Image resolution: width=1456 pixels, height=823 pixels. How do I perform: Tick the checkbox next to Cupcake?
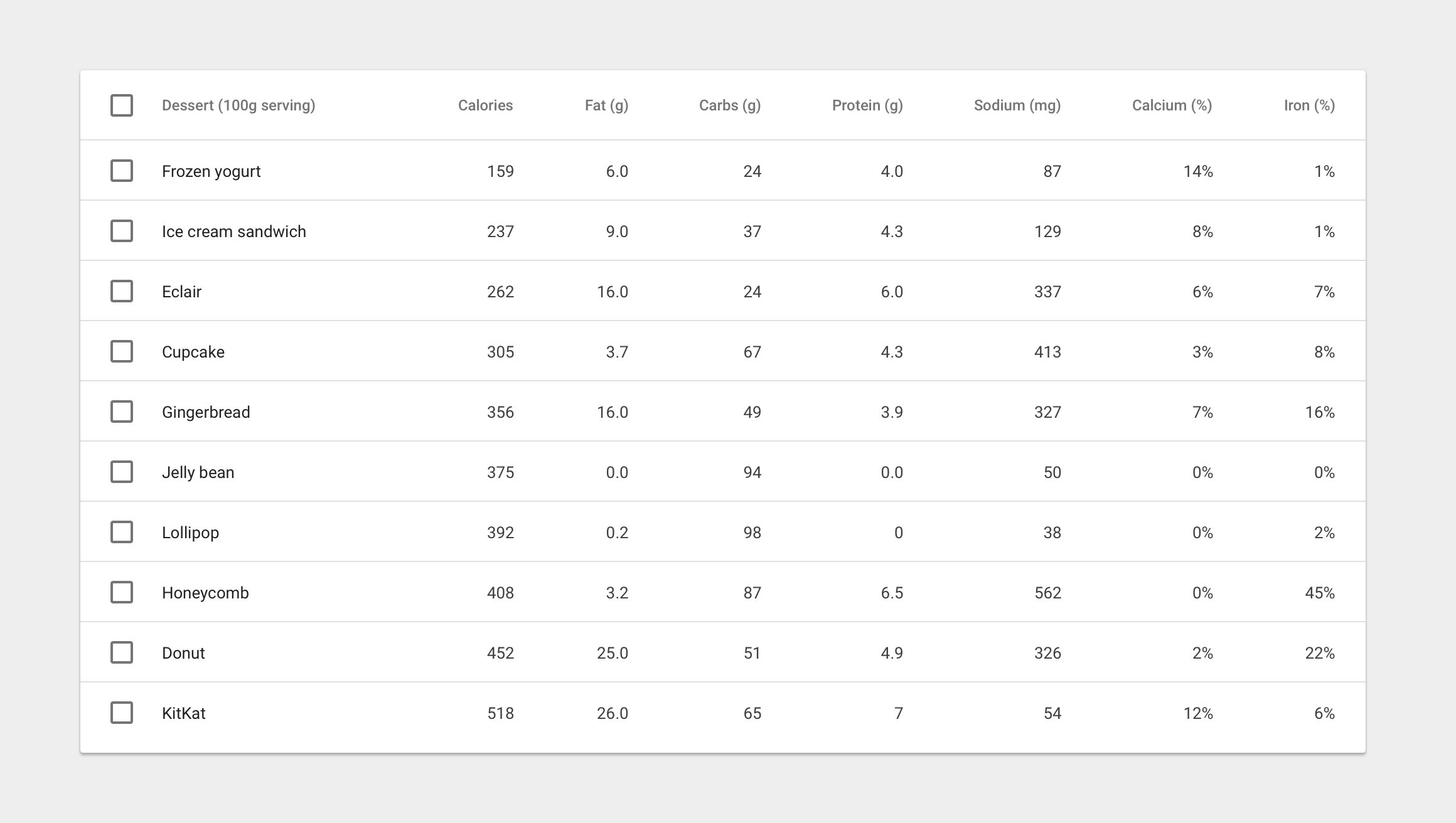[122, 351]
